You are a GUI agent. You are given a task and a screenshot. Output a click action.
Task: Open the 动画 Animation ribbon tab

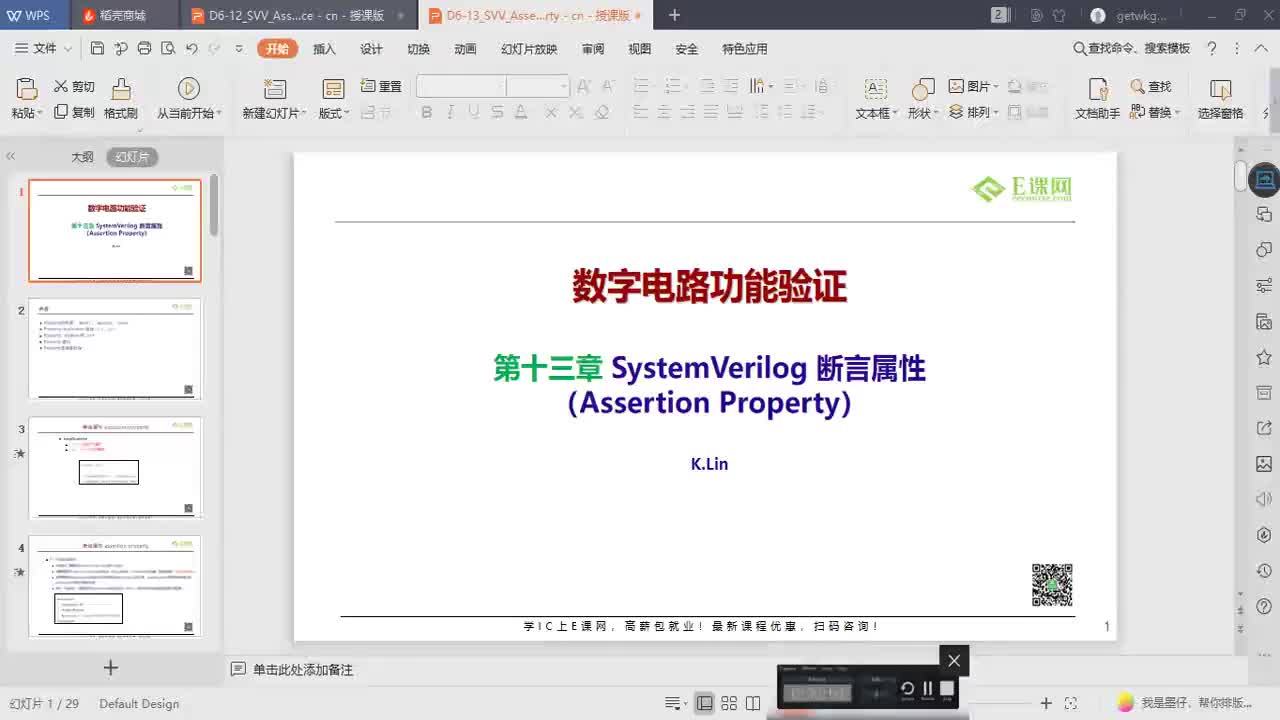pos(465,49)
